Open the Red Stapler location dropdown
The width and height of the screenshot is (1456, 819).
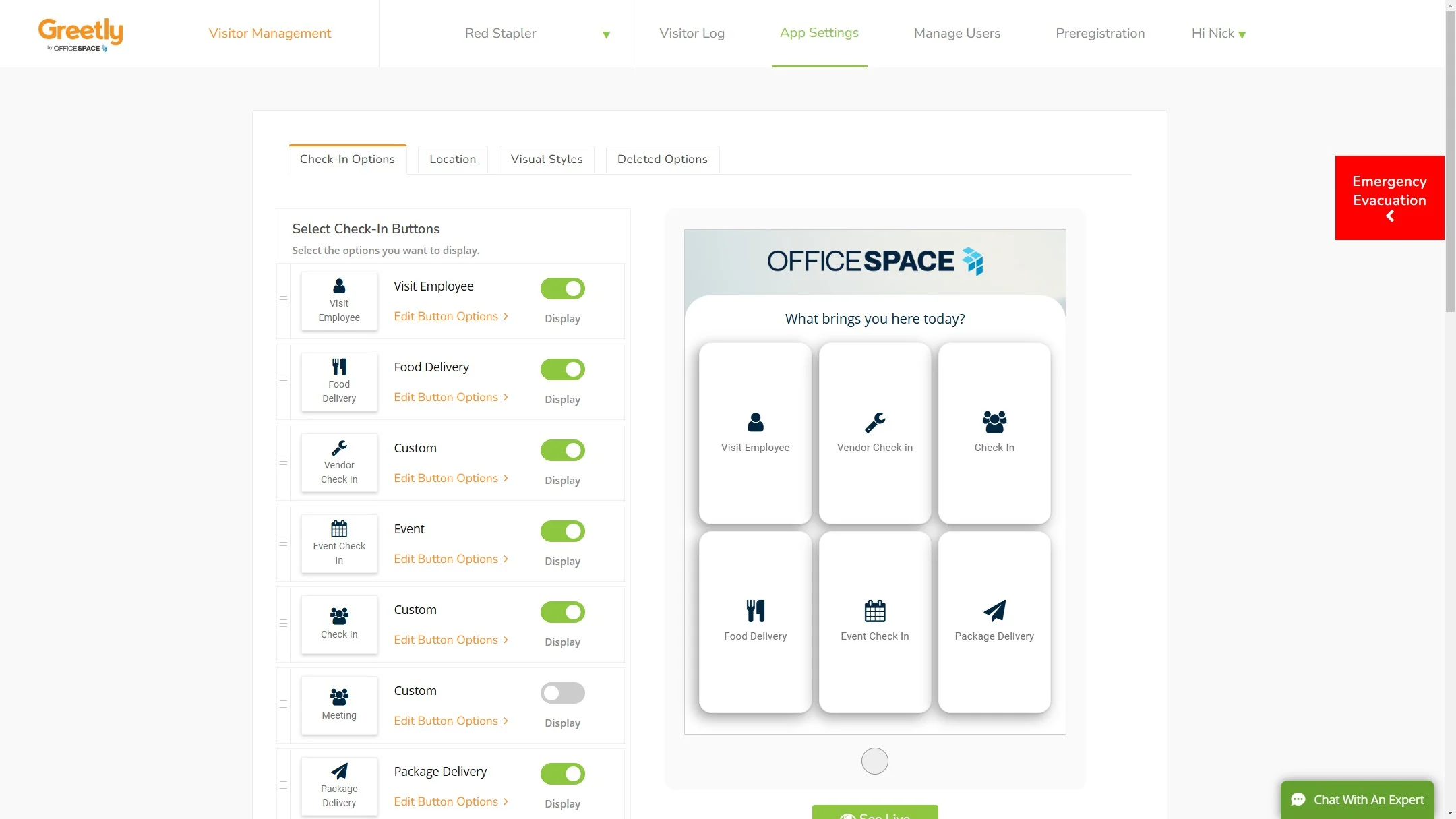[505, 34]
